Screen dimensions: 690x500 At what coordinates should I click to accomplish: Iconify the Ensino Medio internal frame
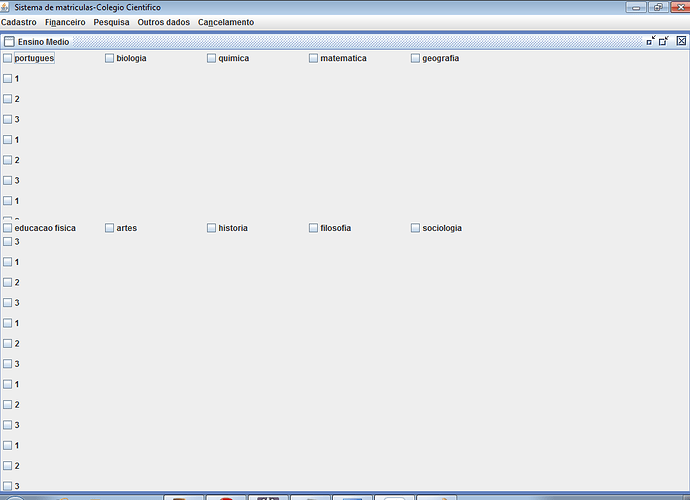point(651,41)
